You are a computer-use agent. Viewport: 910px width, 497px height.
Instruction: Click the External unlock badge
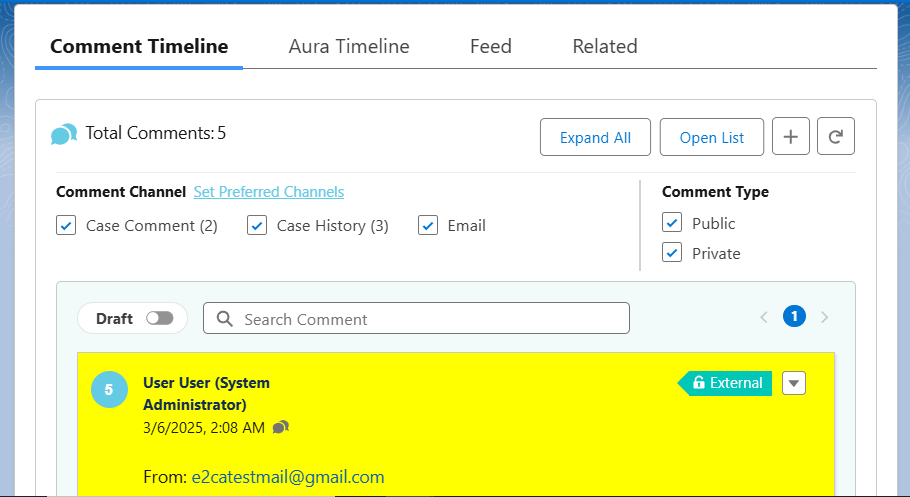[x=725, y=383]
